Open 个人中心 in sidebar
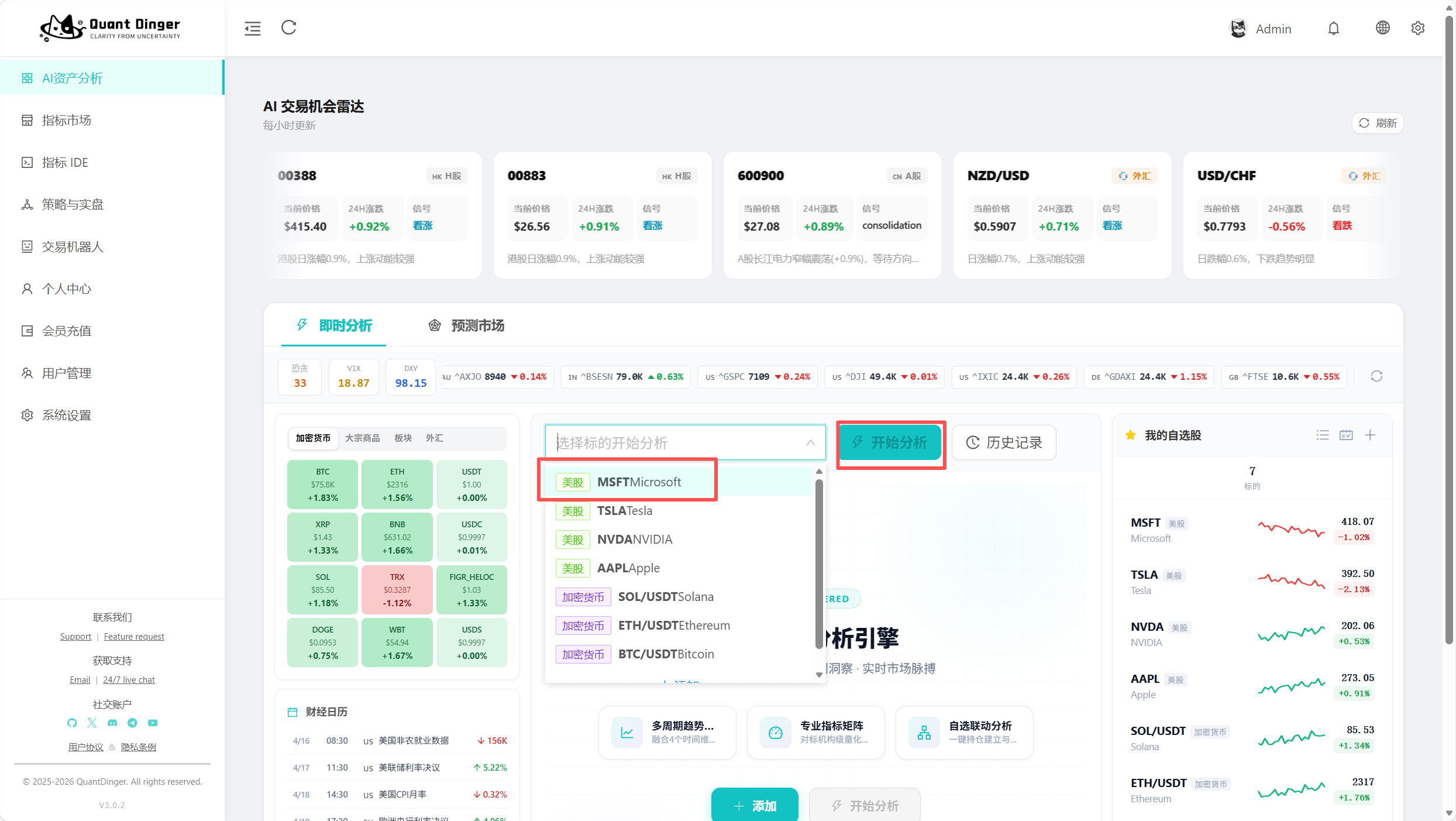The image size is (1456, 821). click(112, 288)
